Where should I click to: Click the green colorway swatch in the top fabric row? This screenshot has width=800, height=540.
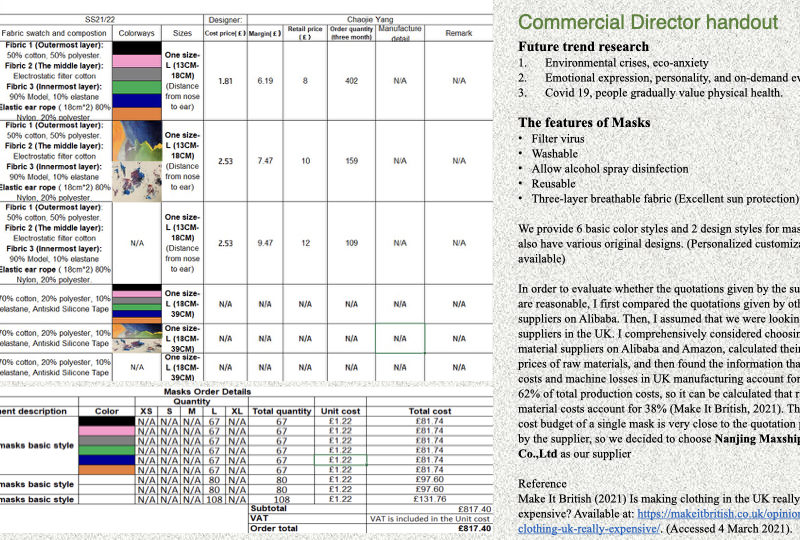coord(137,87)
